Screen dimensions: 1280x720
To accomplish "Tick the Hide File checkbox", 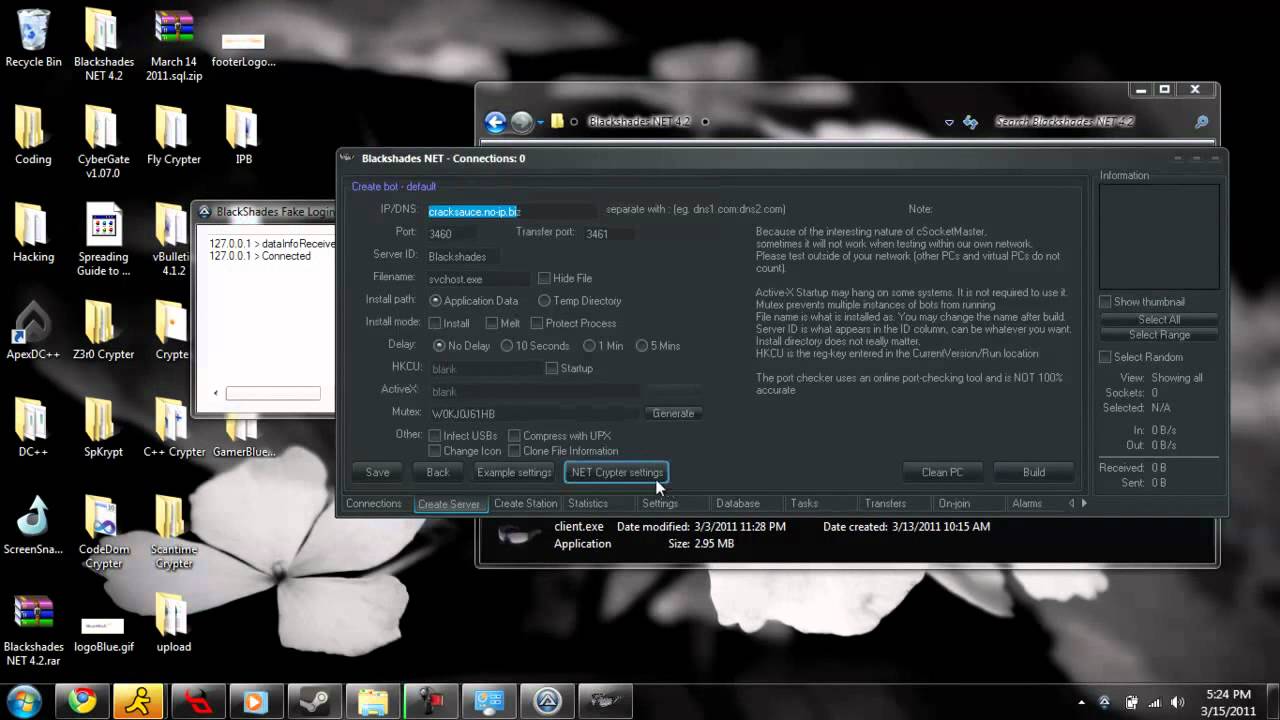I will [x=544, y=278].
